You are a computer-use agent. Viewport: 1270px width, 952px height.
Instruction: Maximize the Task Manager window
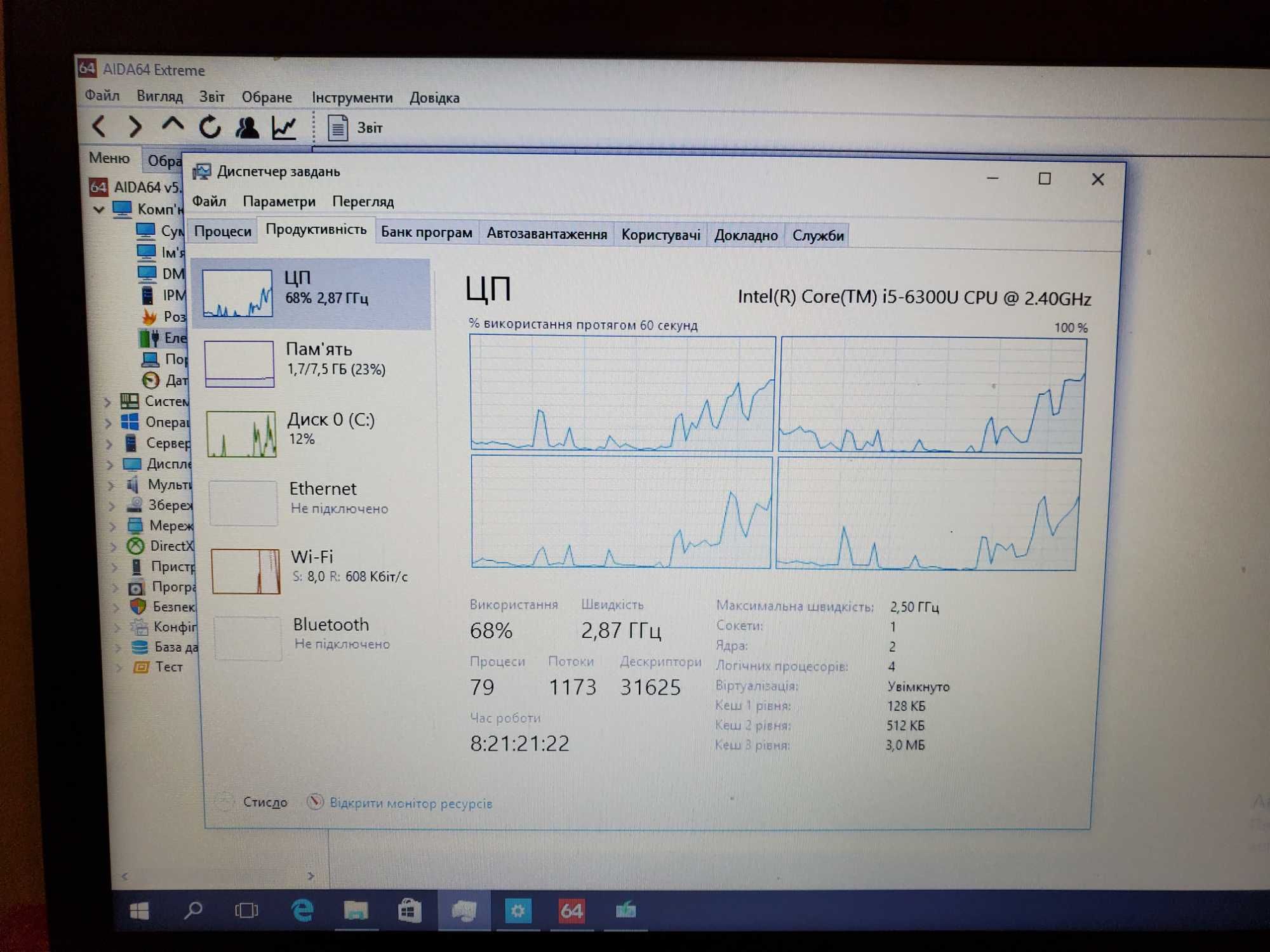coord(1045,179)
